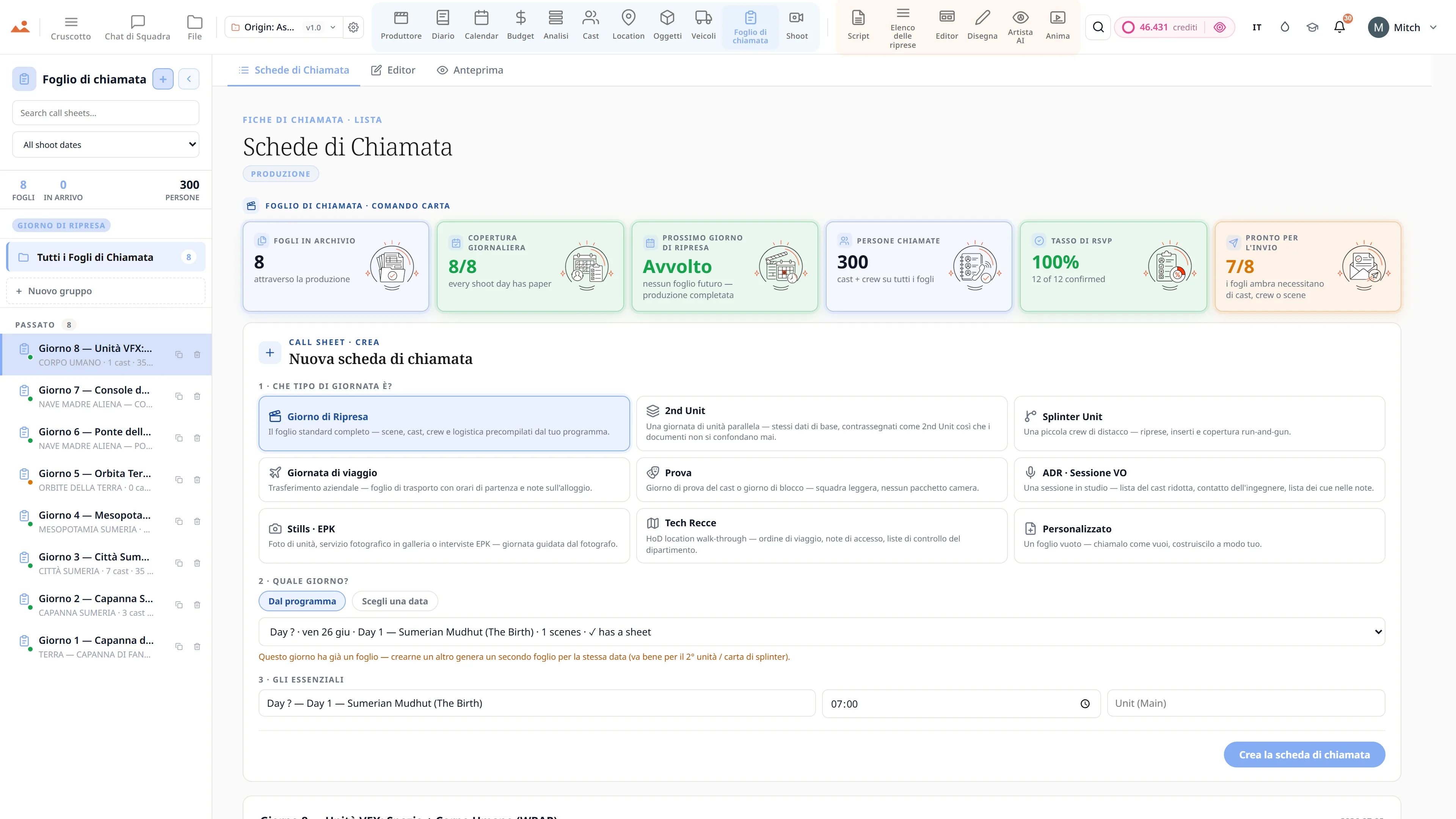
Task: Switch to the Schede di Chiamata tab
Action: tap(293, 70)
